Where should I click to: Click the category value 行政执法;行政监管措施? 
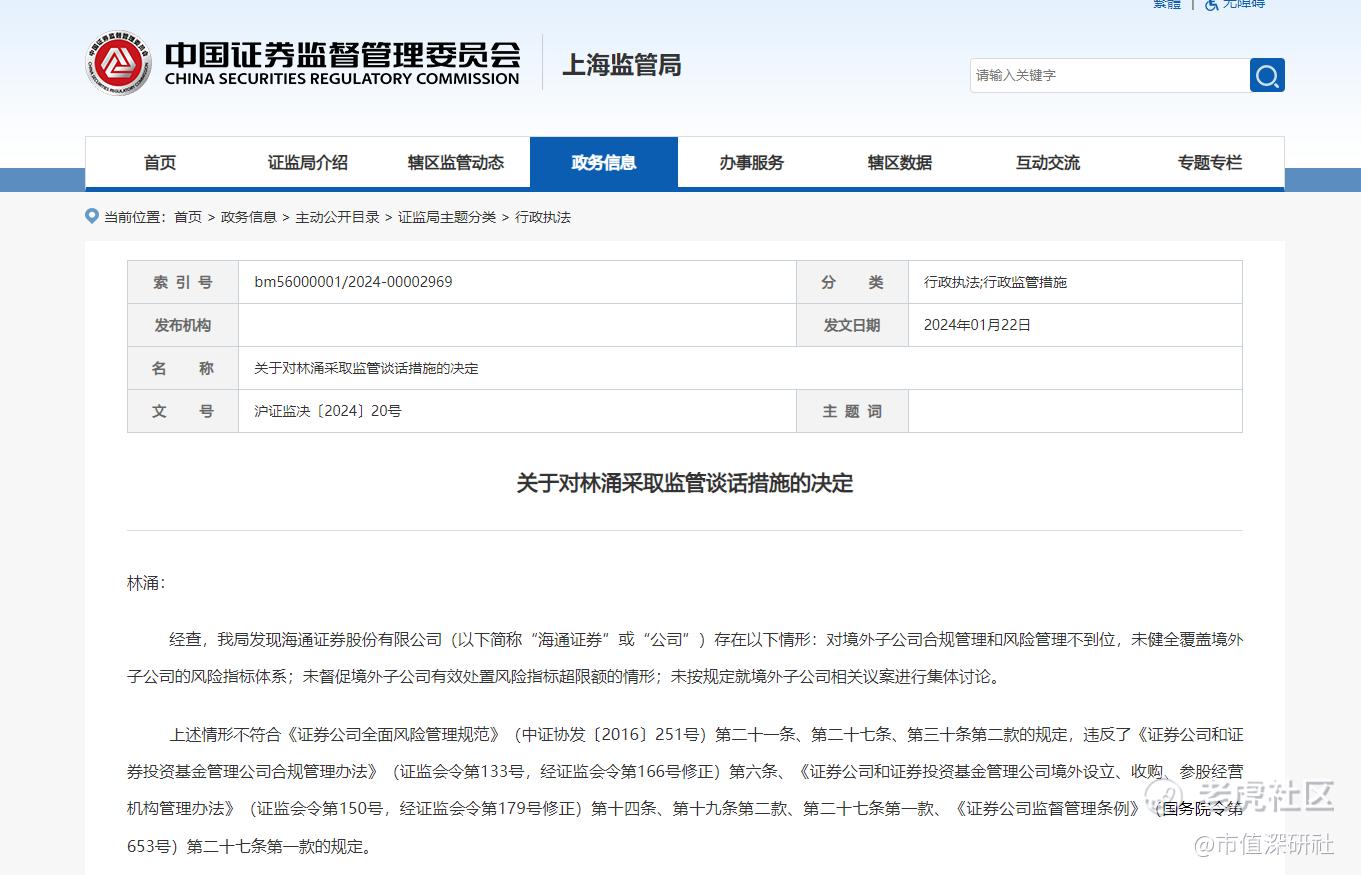[995, 282]
